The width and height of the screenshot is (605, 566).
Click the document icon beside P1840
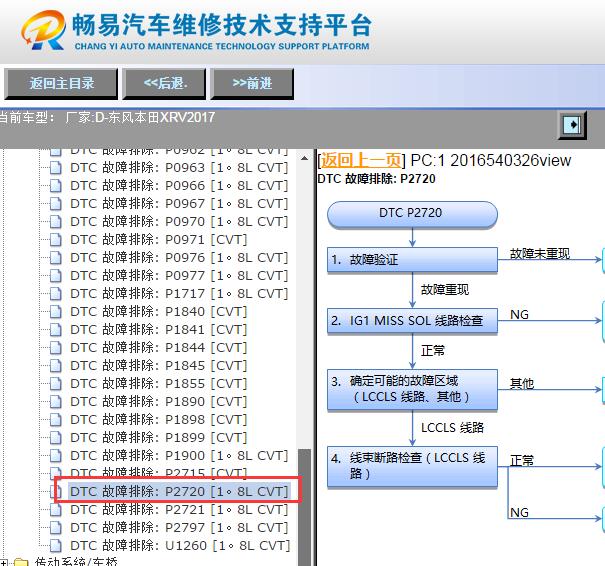tap(56, 312)
